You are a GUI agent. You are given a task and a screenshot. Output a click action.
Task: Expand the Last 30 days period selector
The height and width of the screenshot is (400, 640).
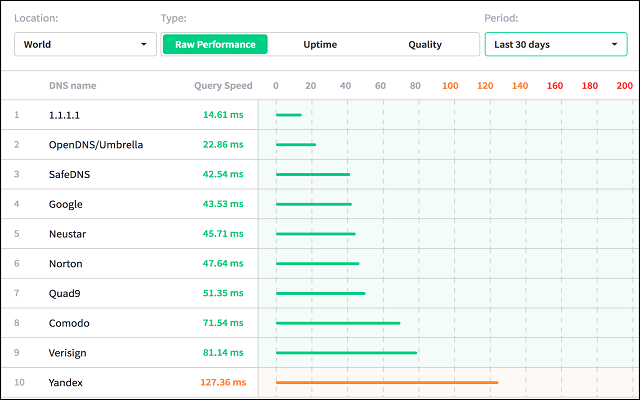click(555, 45)
